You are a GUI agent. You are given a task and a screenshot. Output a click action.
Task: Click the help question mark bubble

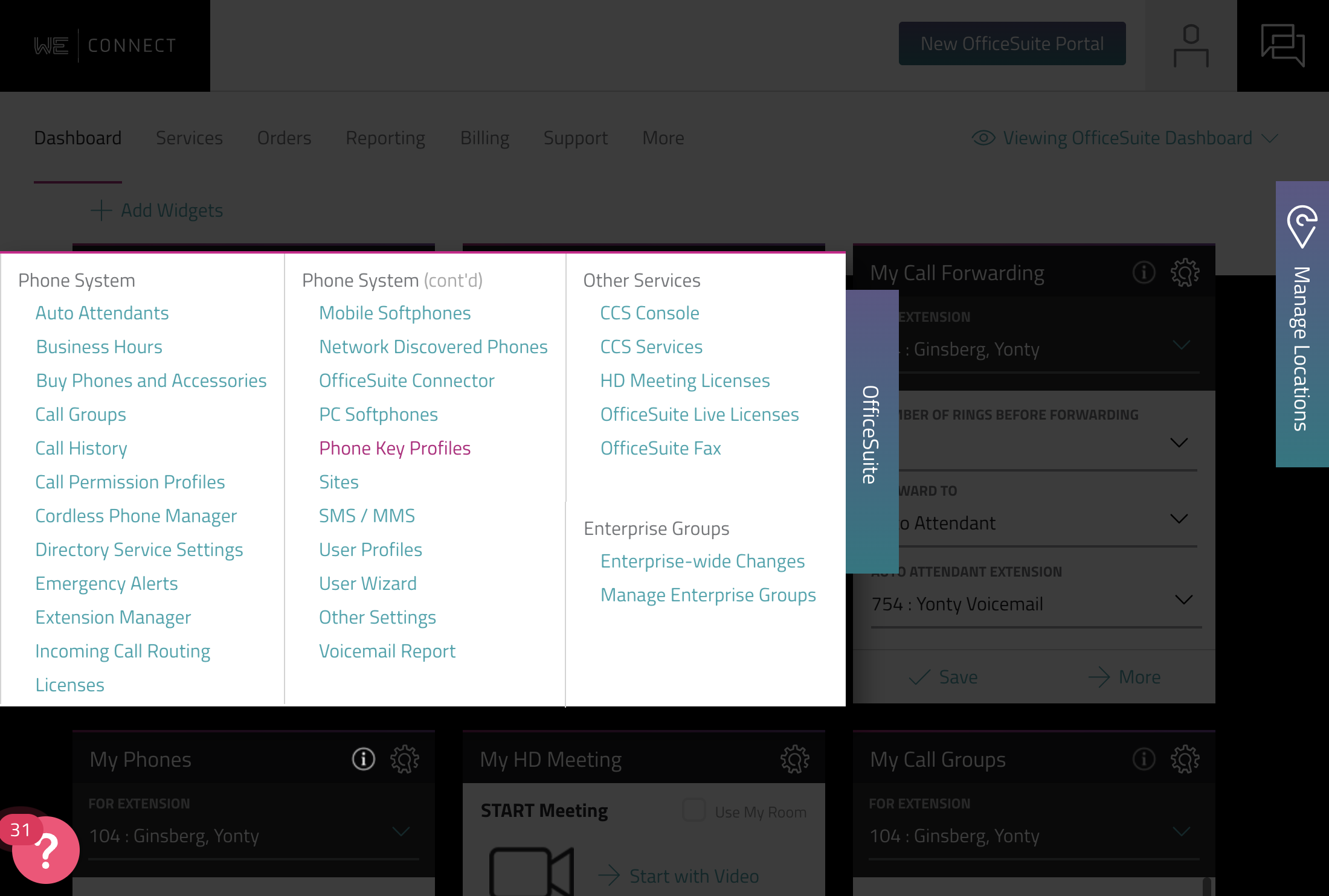coord(46,850)
